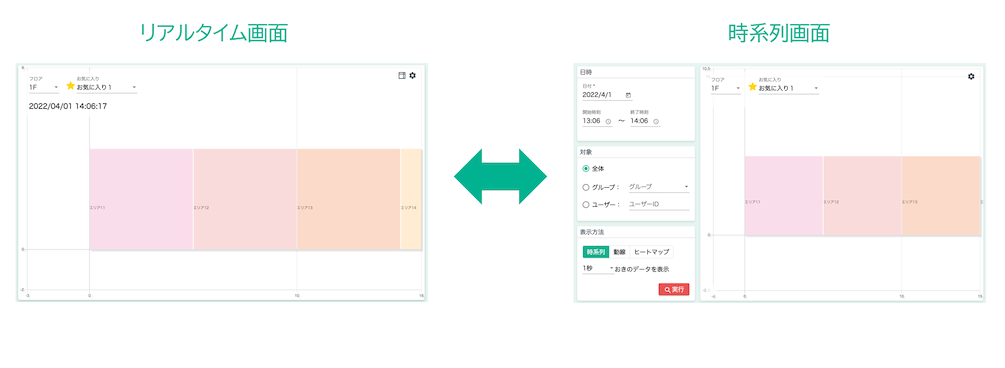Open the 1秒 interval dropdown
1005x368 pixels.
598,269
